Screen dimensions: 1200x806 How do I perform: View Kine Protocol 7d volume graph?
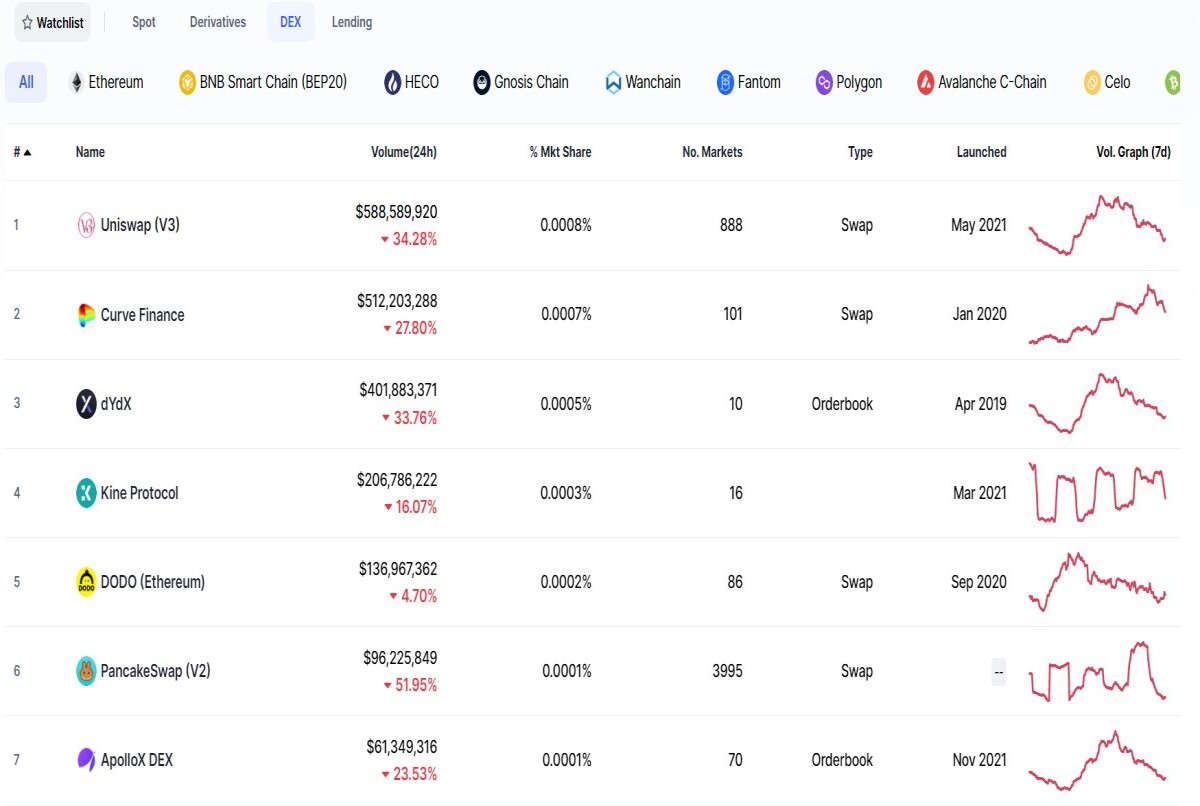point(1097,492)
